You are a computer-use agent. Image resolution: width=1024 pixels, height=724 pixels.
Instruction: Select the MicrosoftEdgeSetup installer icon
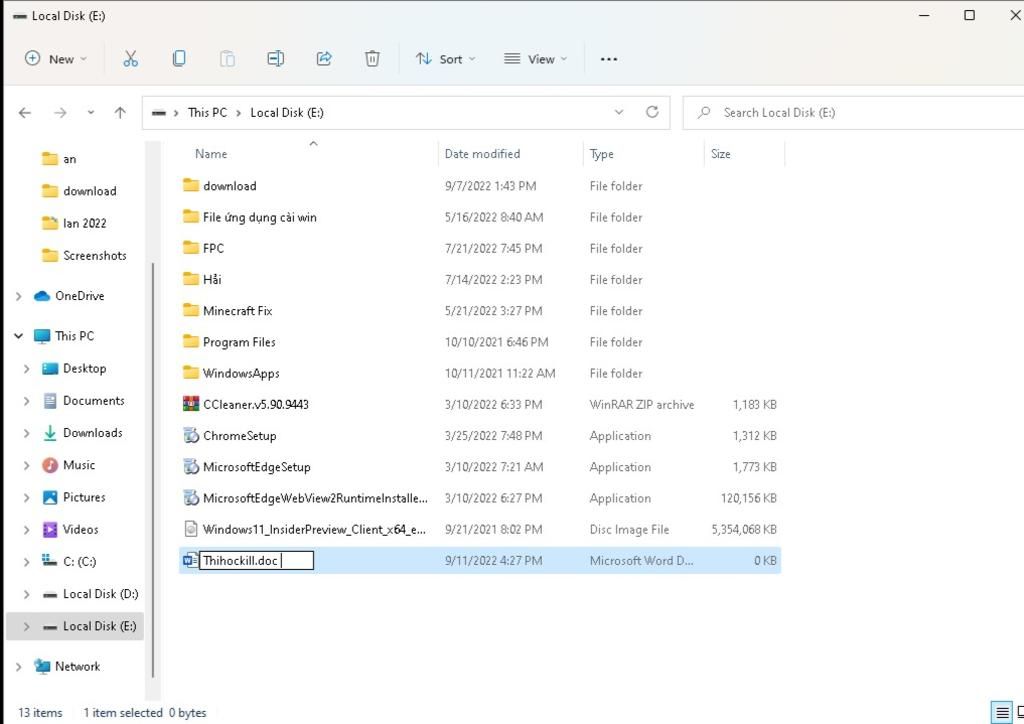(191, 467)
